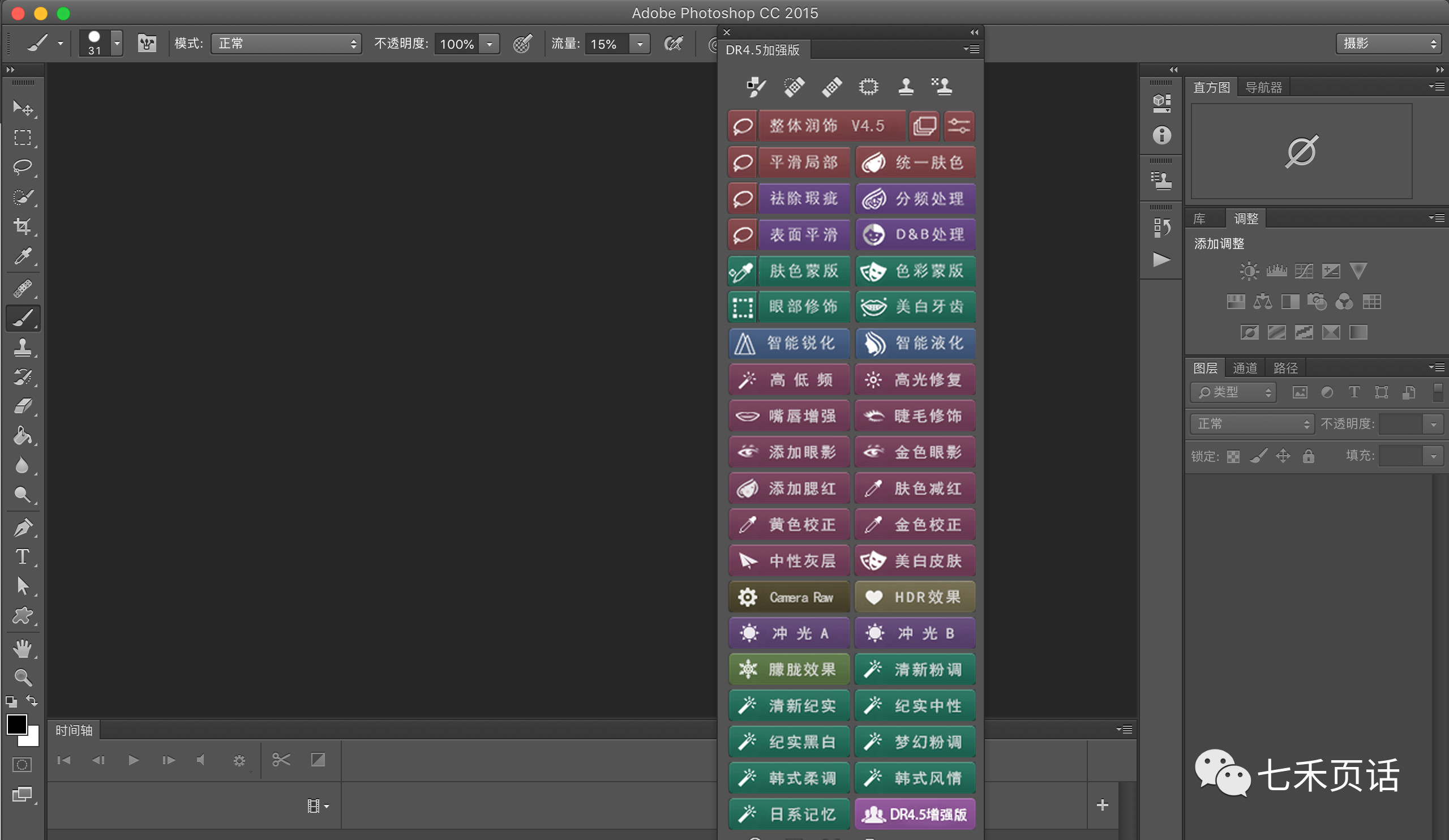This screenshot has height=840, width=1449.
Task: Toggle adjustment layer filter in Layers
Action: point(1327,392)
